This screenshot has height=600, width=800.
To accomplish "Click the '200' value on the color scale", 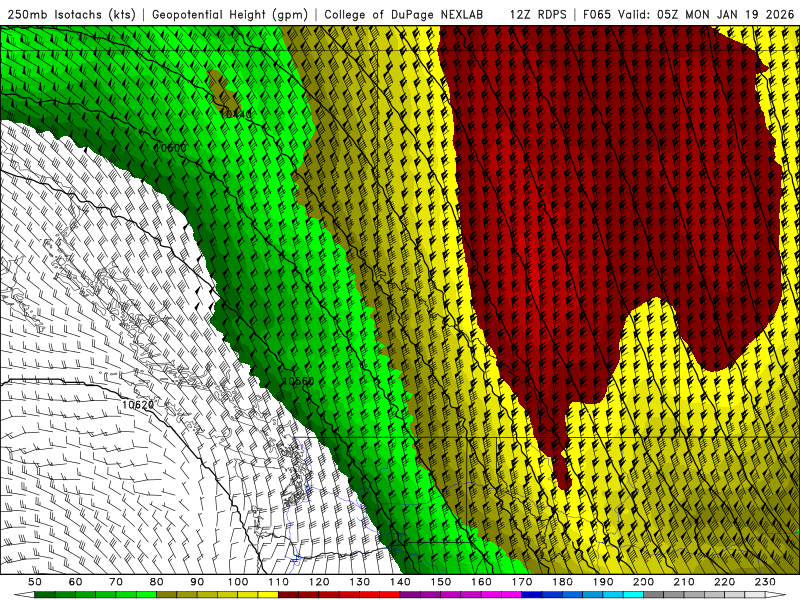I will [x=644, y=582].
